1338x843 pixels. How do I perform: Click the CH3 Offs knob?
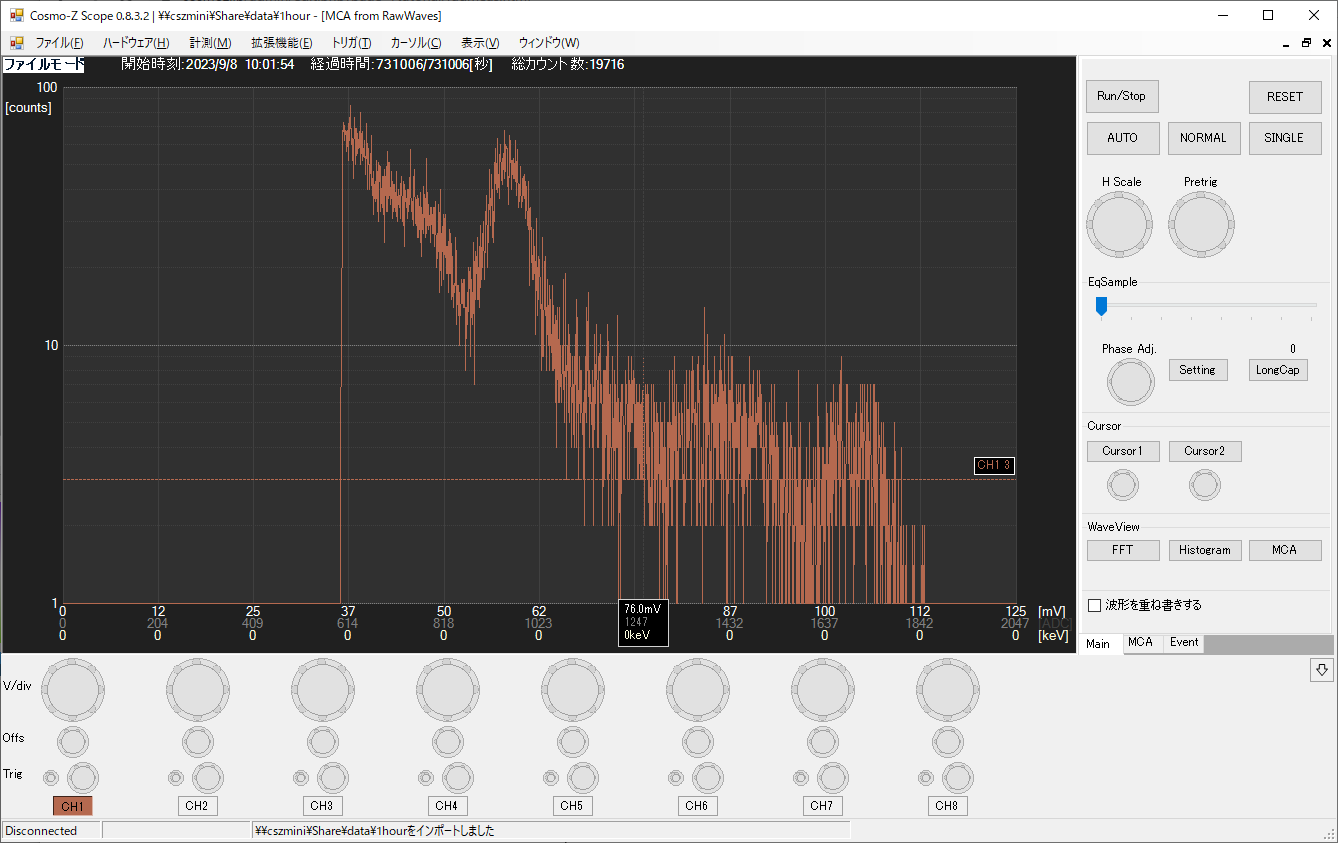[x=322, y=742]
